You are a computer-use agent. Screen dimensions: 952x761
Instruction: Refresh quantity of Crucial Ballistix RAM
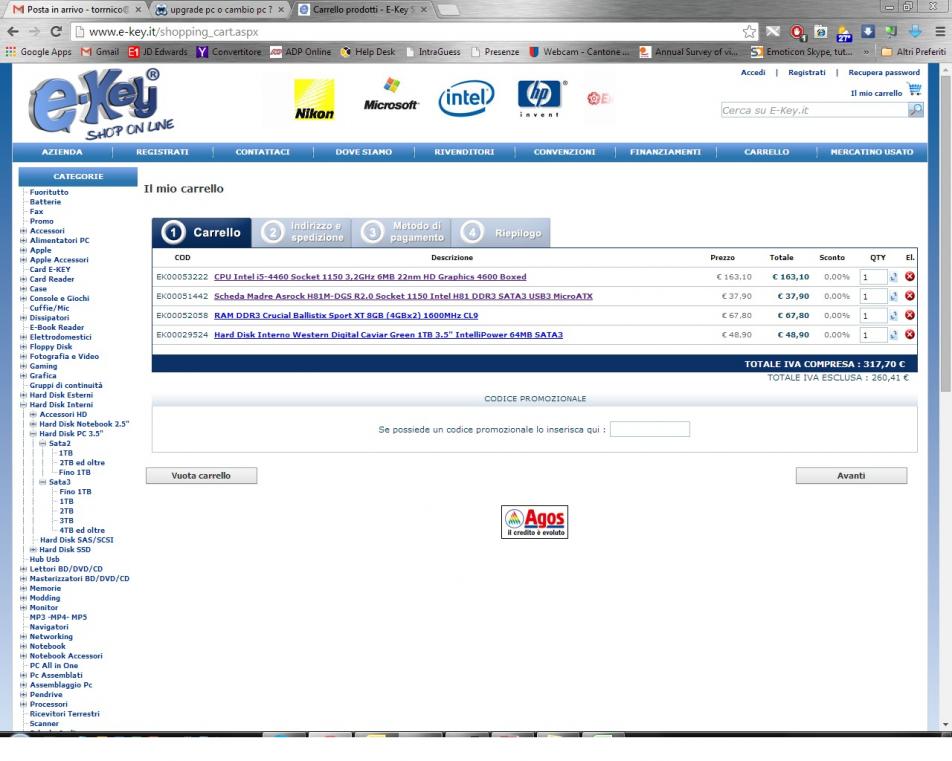(892, 315)
